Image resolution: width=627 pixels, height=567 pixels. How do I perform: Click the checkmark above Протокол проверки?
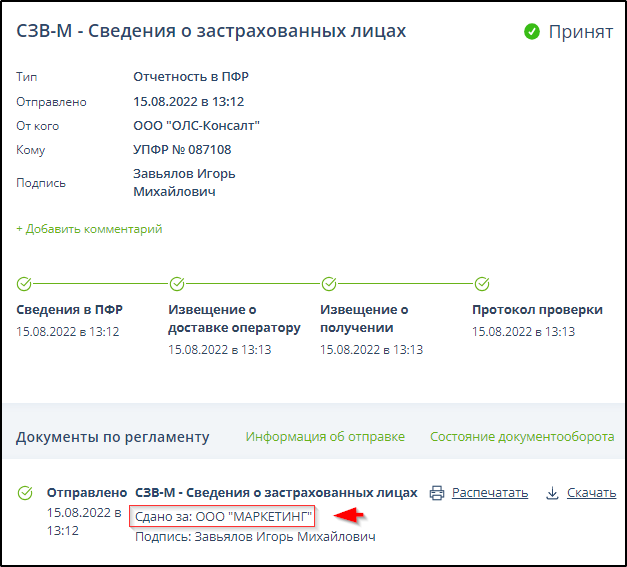tap(481, 284)
